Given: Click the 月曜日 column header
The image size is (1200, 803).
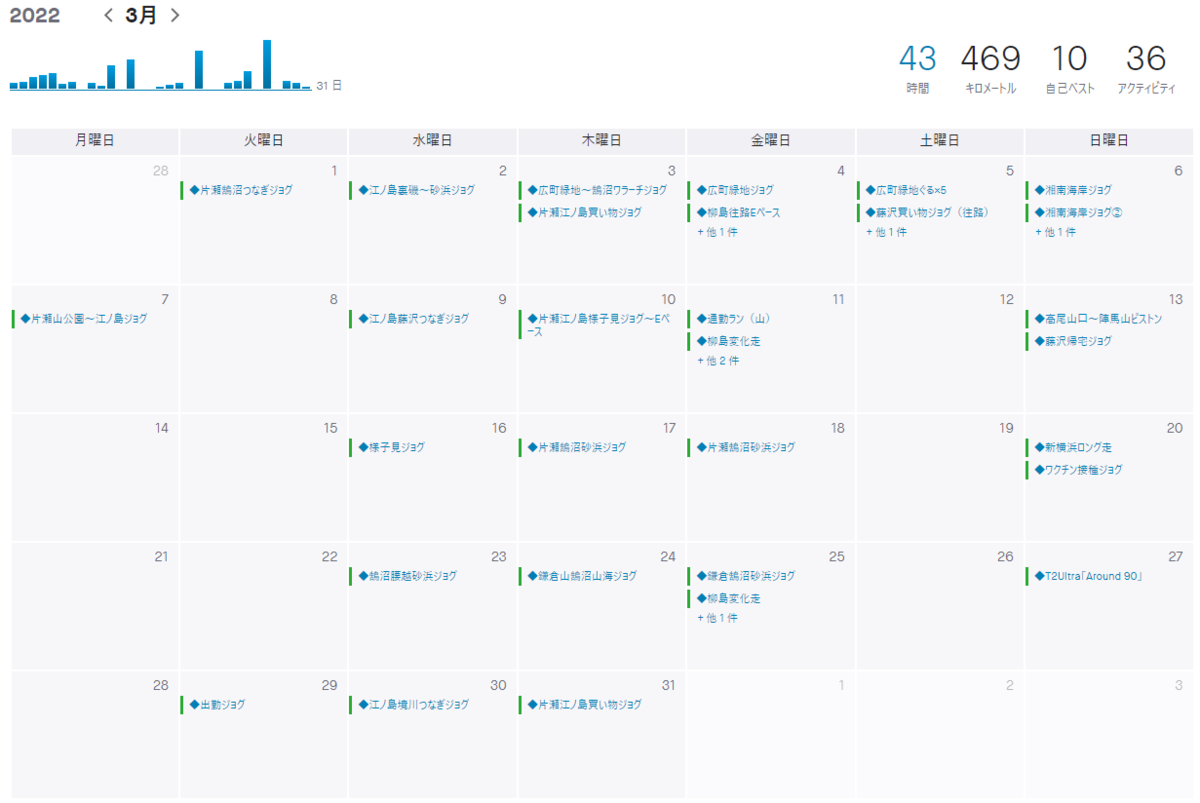Looking at the screenshot, I should pyautogui.click(x=95, y=141).
